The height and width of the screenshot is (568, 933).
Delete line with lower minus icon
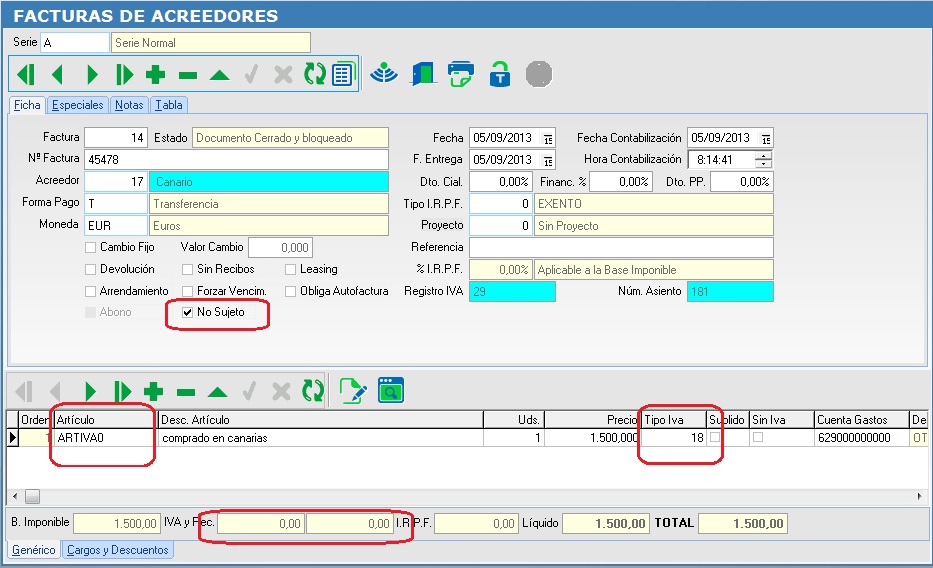tap(186, 392)
